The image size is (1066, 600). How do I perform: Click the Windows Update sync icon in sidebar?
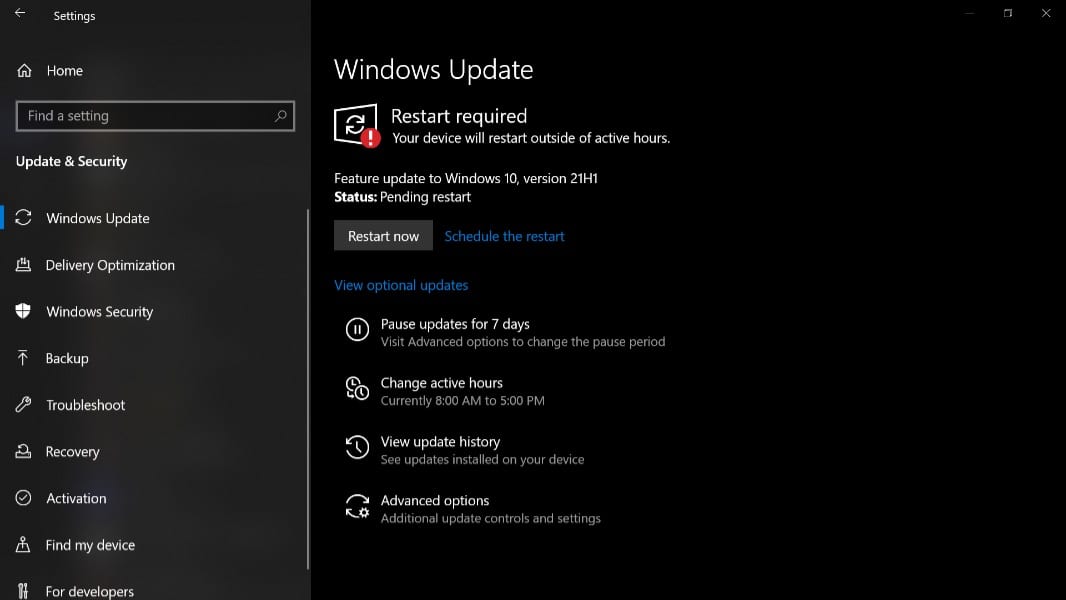pos(24,217)
